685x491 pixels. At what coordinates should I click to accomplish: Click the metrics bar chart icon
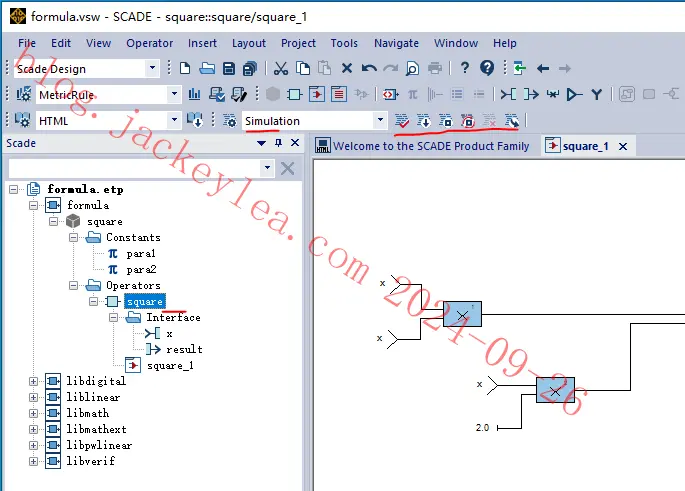click(194, 94)
